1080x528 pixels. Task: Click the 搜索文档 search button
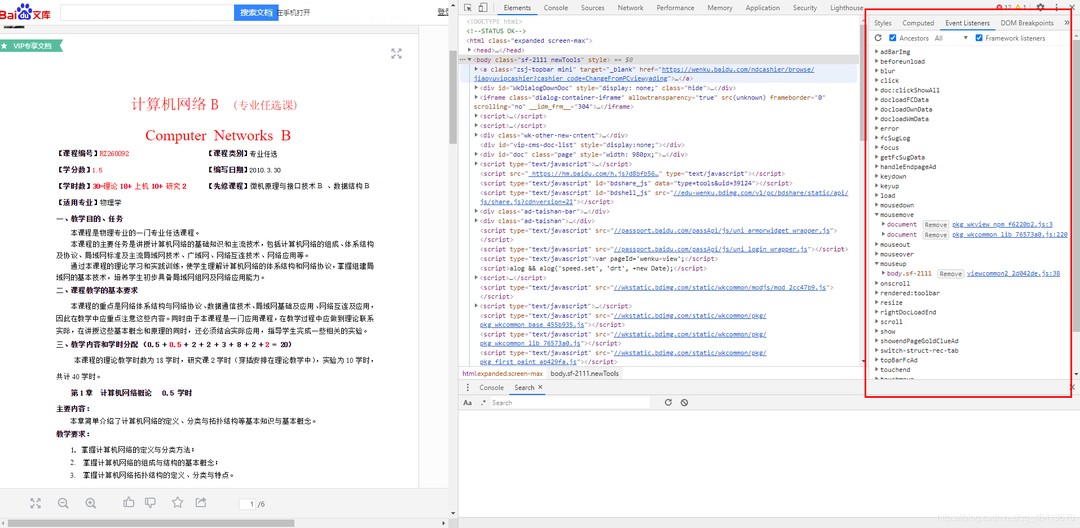pos(256,13)
